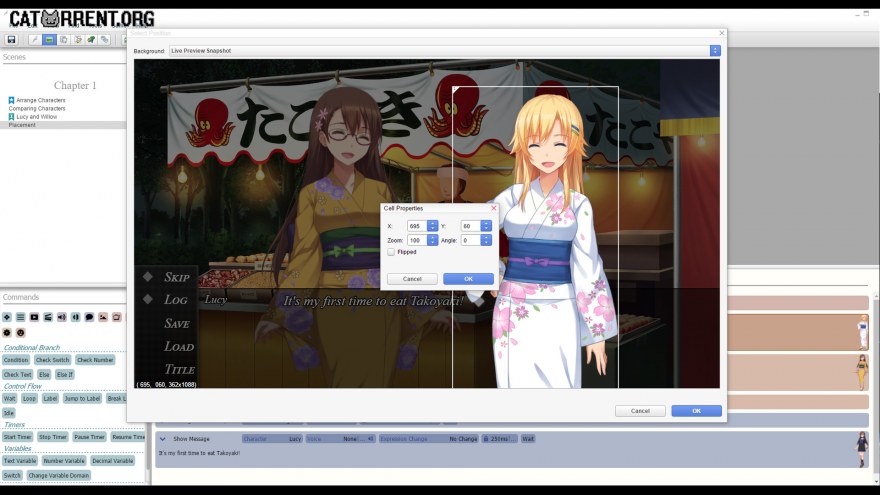Viewport: 880px width, 495px height.
Task: Click the crosshair command category icon
Action: tap(7, 317)
